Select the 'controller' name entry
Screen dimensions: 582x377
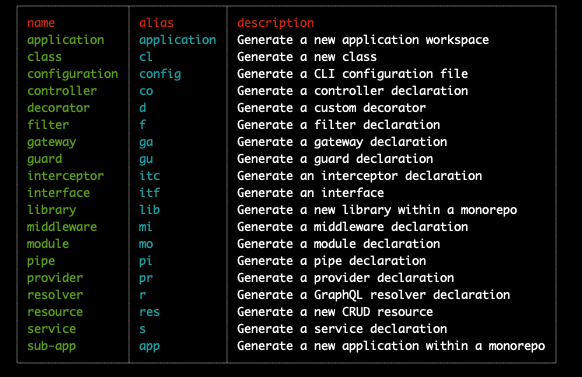[62, 91]
